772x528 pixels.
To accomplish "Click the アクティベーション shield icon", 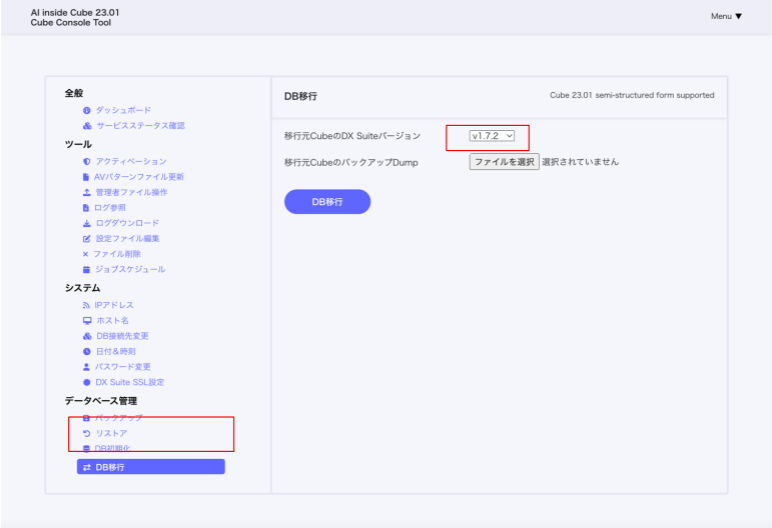I will [x=87, y=161].
